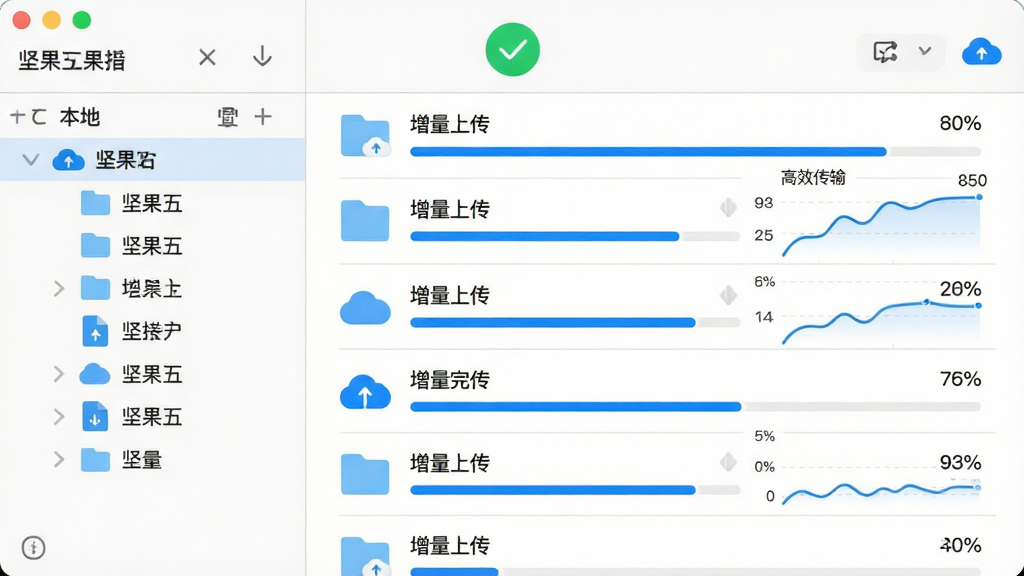Click the 40% progress percentage text

[x=960, y=545]
